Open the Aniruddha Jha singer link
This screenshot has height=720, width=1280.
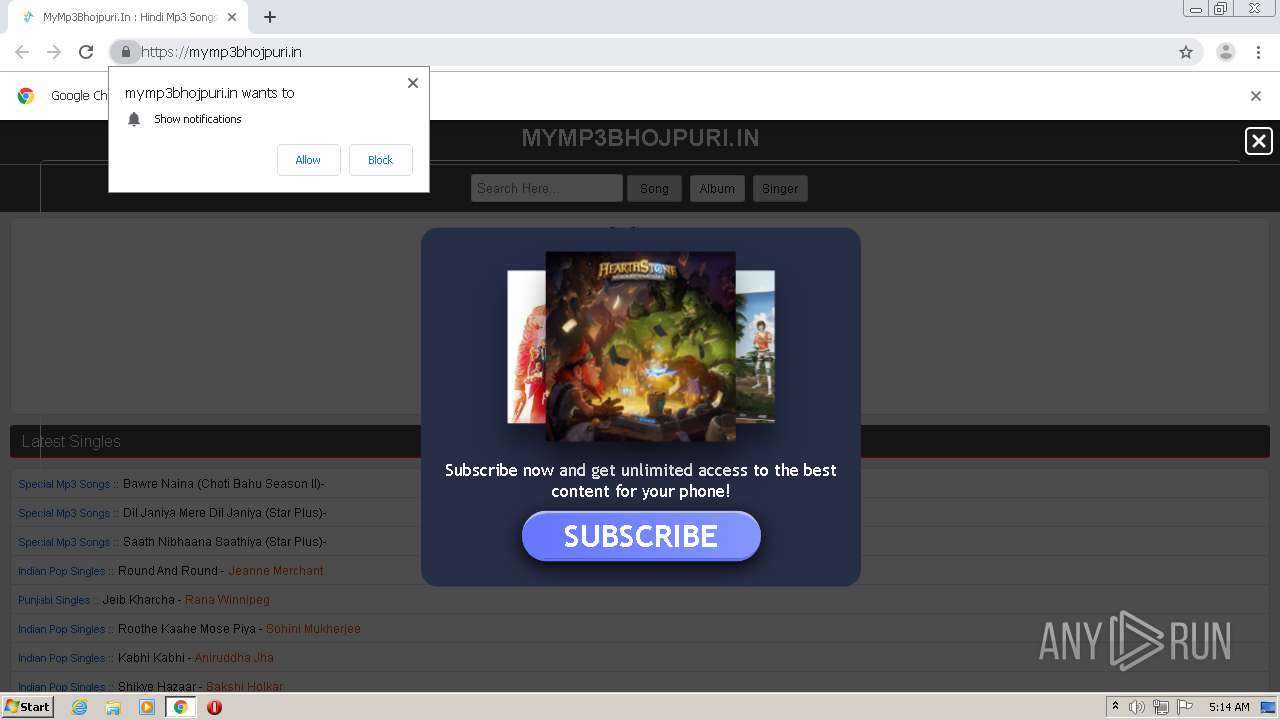tap(234, 658)
